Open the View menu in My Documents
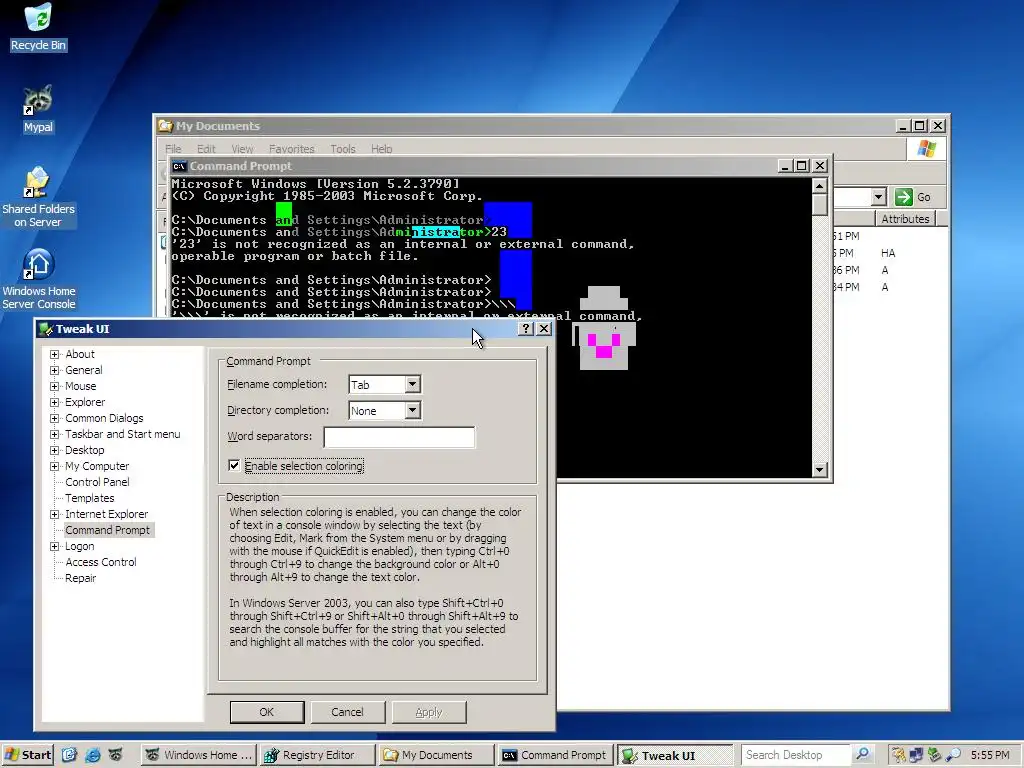This screenshot has height=768, width=1024. [x=242, y=149]
